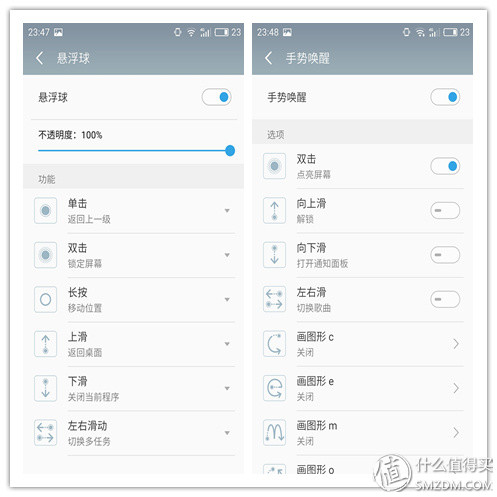Tap the 长按 long-press circle icon

pos(46,299)
